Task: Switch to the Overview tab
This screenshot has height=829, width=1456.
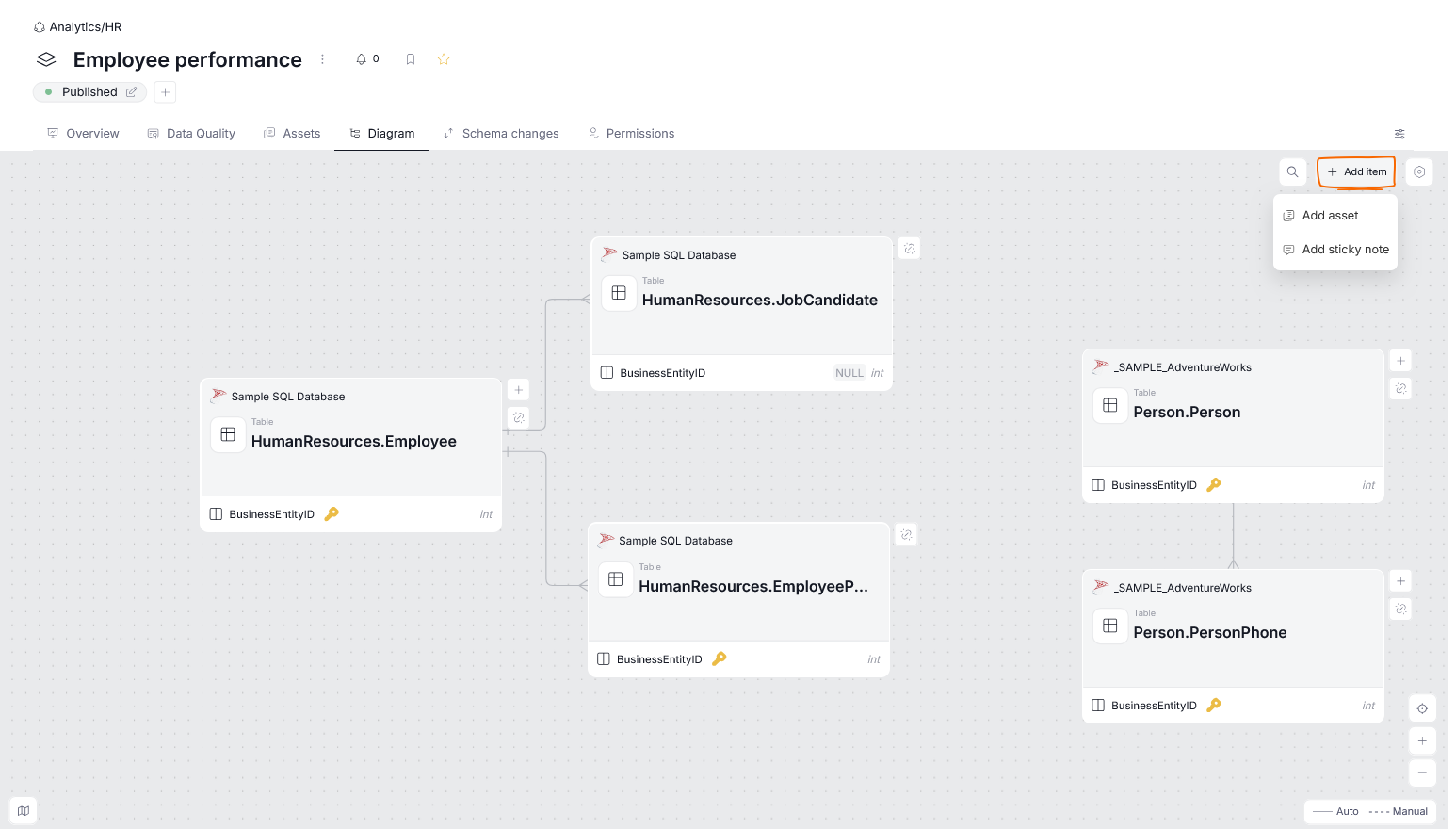Action: coord(83,134)
